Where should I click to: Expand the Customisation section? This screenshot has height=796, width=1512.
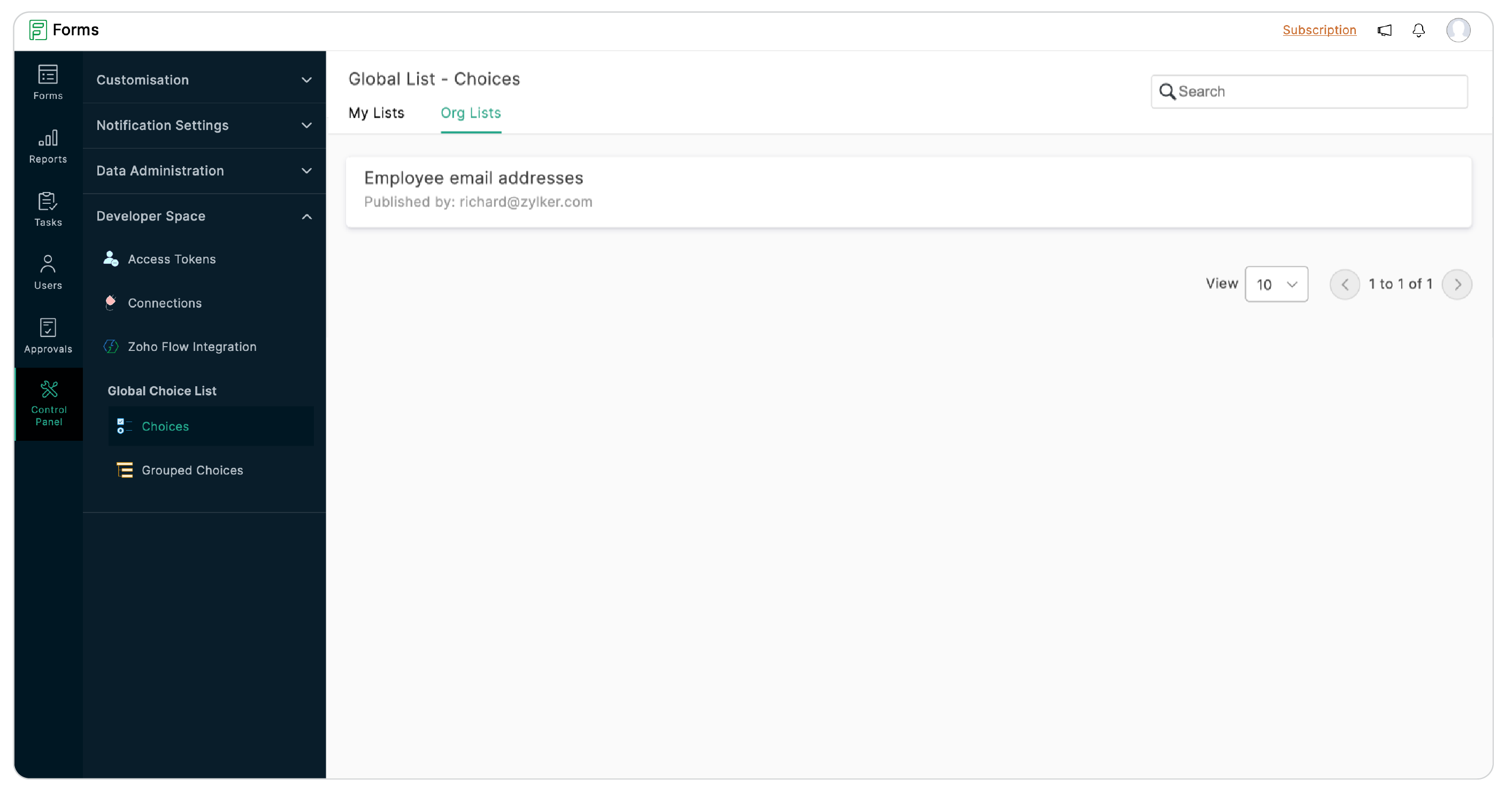point(204,79)
